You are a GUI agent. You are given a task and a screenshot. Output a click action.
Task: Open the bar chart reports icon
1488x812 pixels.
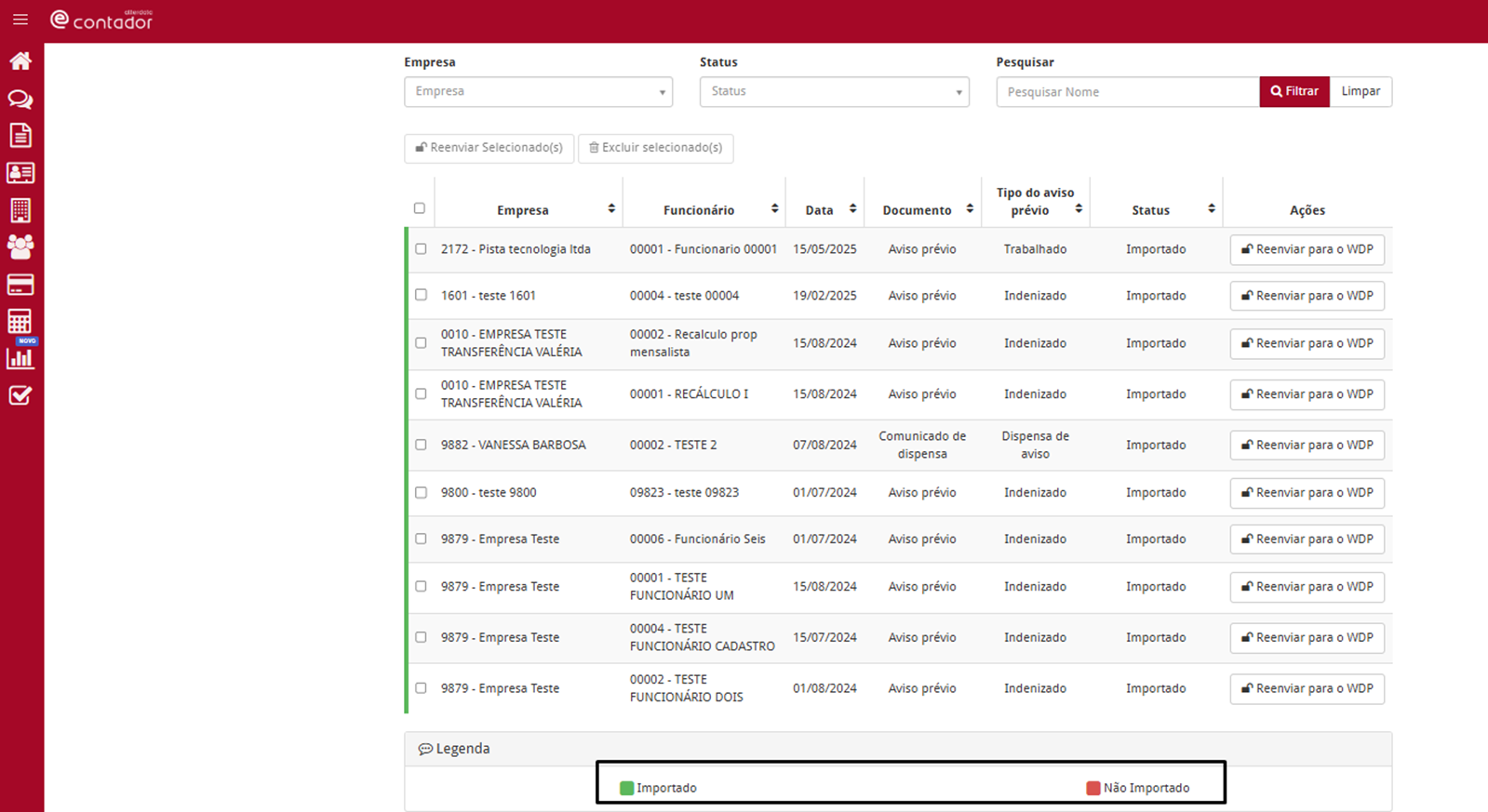click(x=20, y=358)
